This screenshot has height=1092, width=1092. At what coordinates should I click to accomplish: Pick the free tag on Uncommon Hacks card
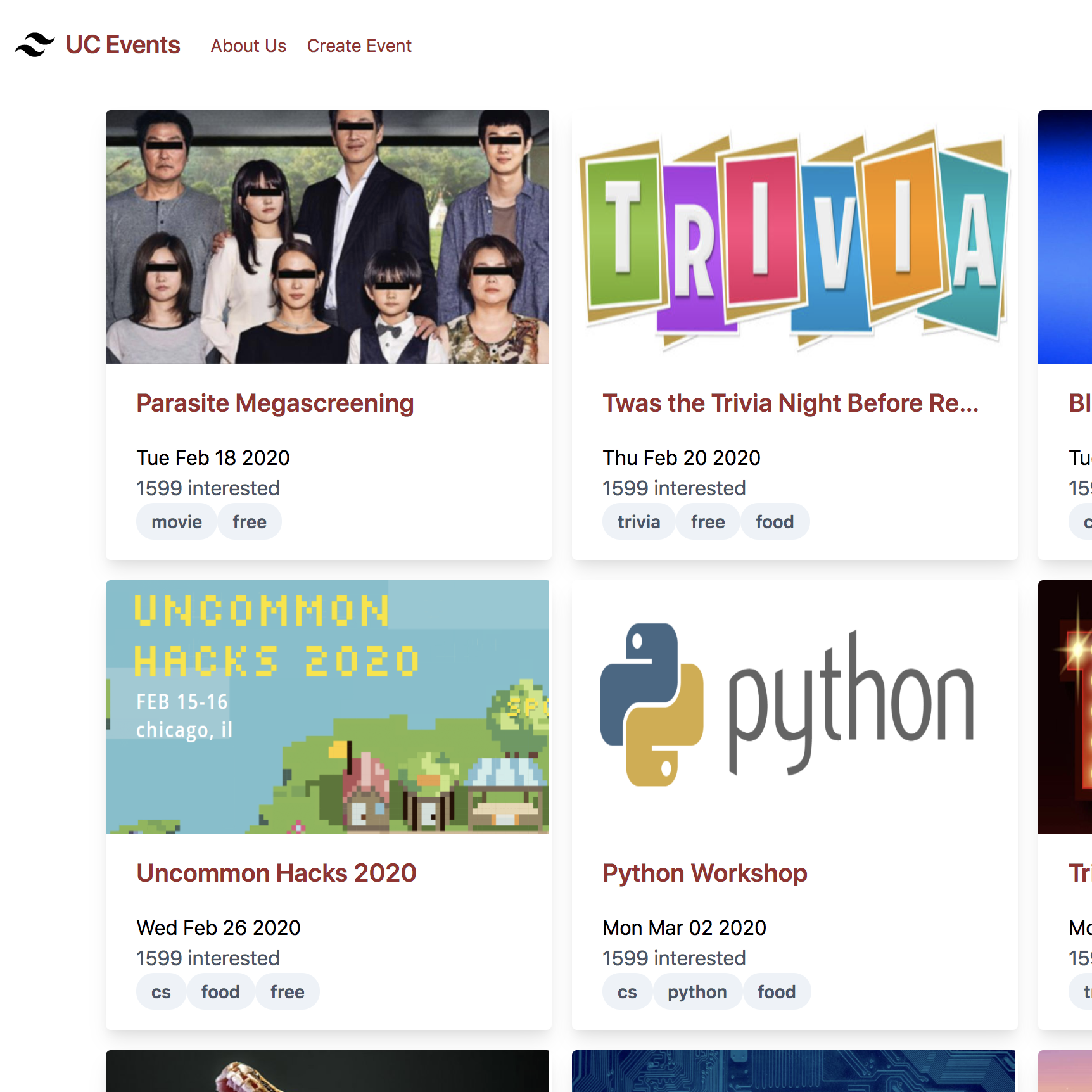(x=287, y=992)
